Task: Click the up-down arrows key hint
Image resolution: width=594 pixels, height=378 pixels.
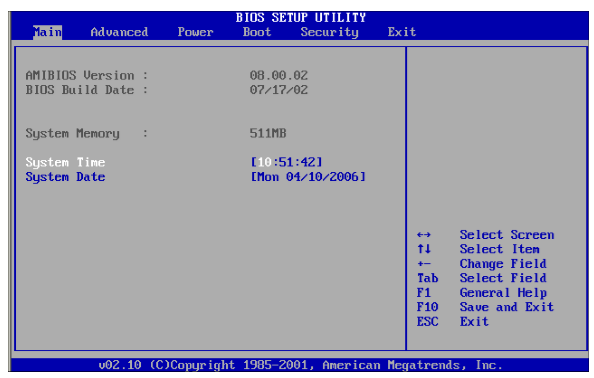Action: pos(424,249)
